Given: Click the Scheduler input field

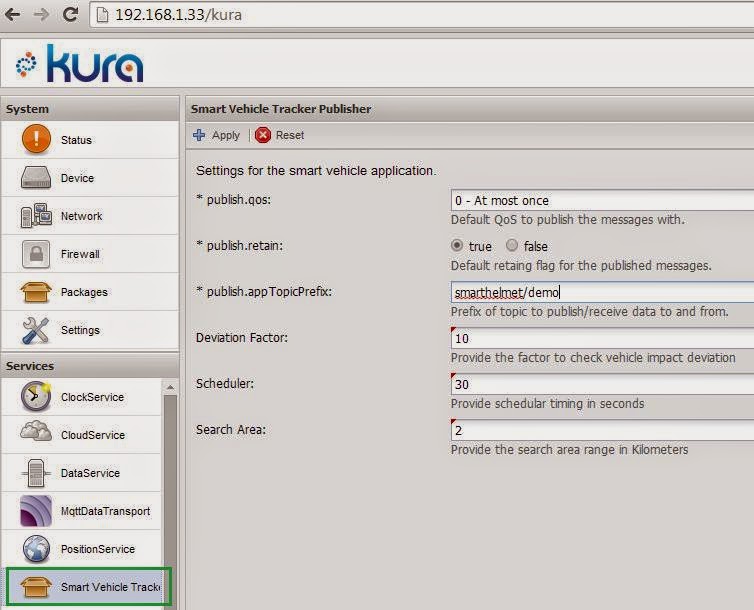Looking at the screenshot, I should 602,384.
